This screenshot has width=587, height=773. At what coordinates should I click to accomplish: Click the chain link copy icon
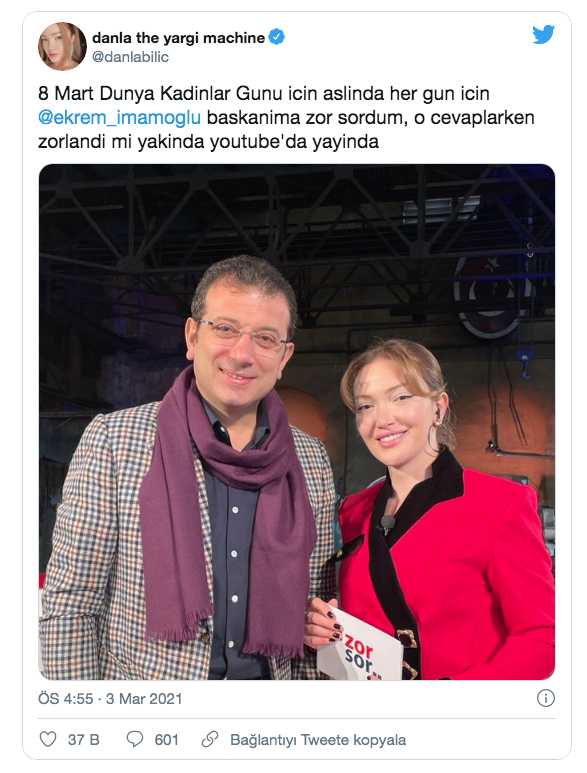(x=210, y=739)
